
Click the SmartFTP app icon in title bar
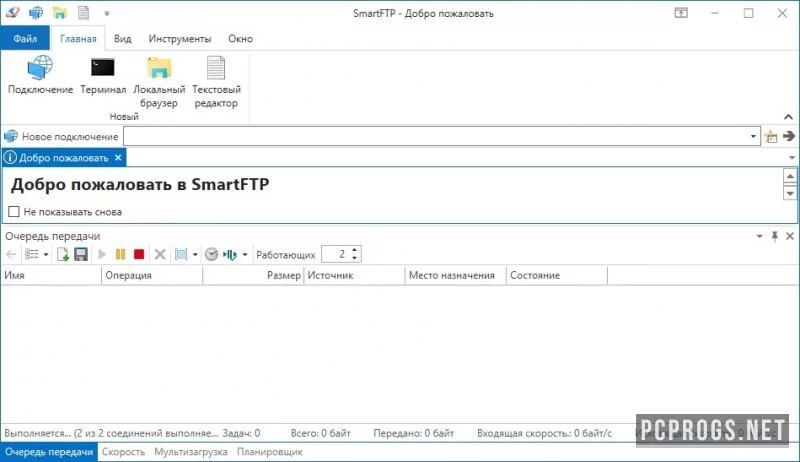click(x=12, y=13)
